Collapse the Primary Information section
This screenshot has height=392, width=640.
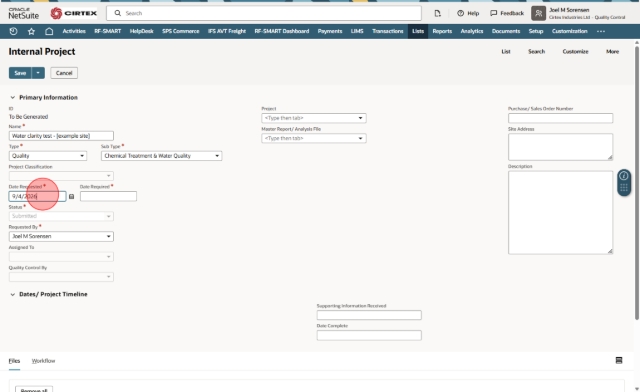pyautogui.click(x=12, y=98)
